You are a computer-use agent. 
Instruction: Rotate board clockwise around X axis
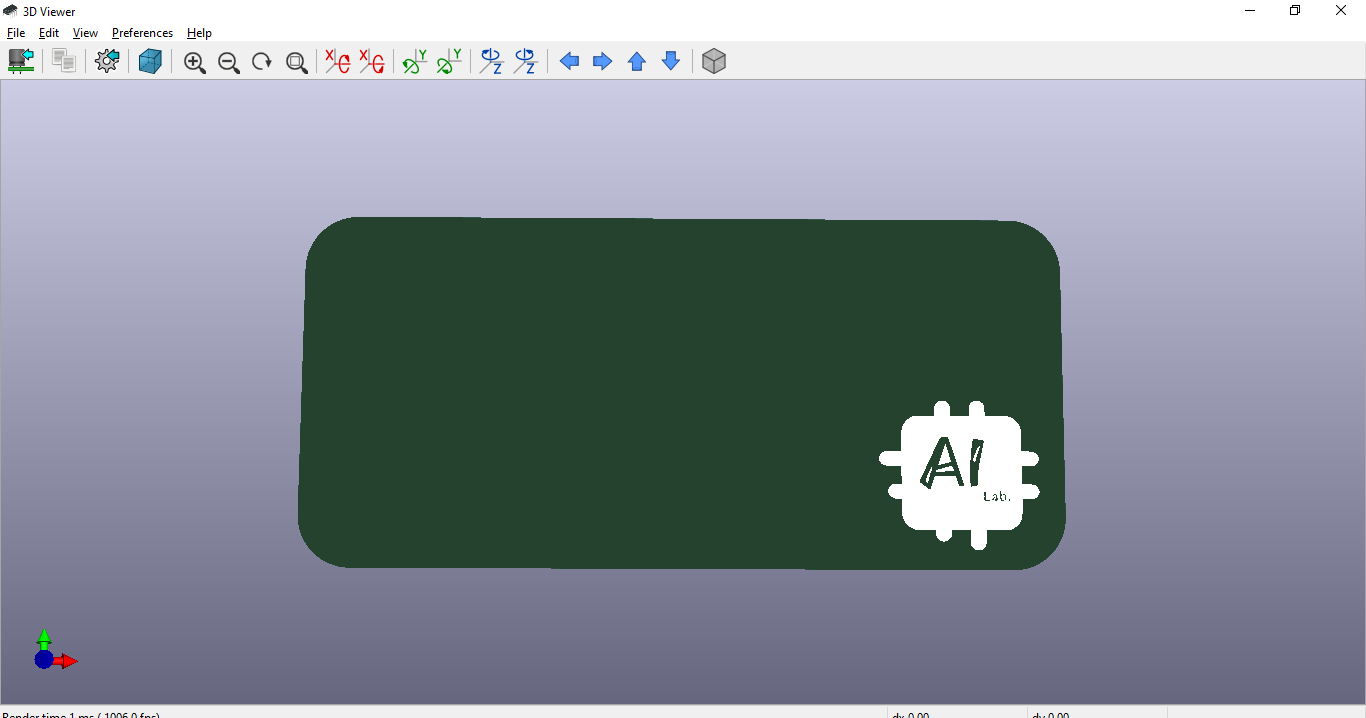click(337, 61)
